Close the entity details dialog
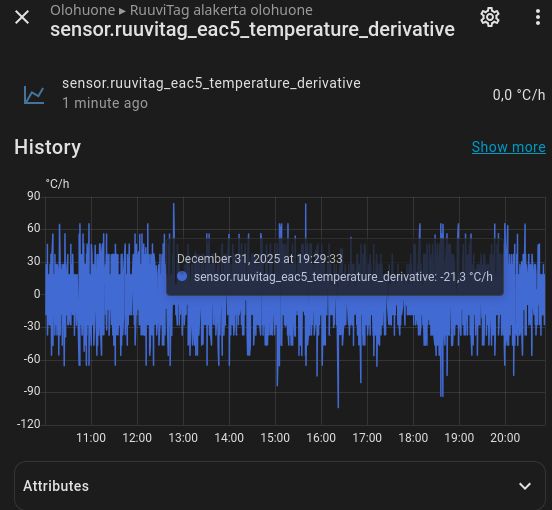Image resolution: width=552 pixels, height=510 pixels. 22,17
